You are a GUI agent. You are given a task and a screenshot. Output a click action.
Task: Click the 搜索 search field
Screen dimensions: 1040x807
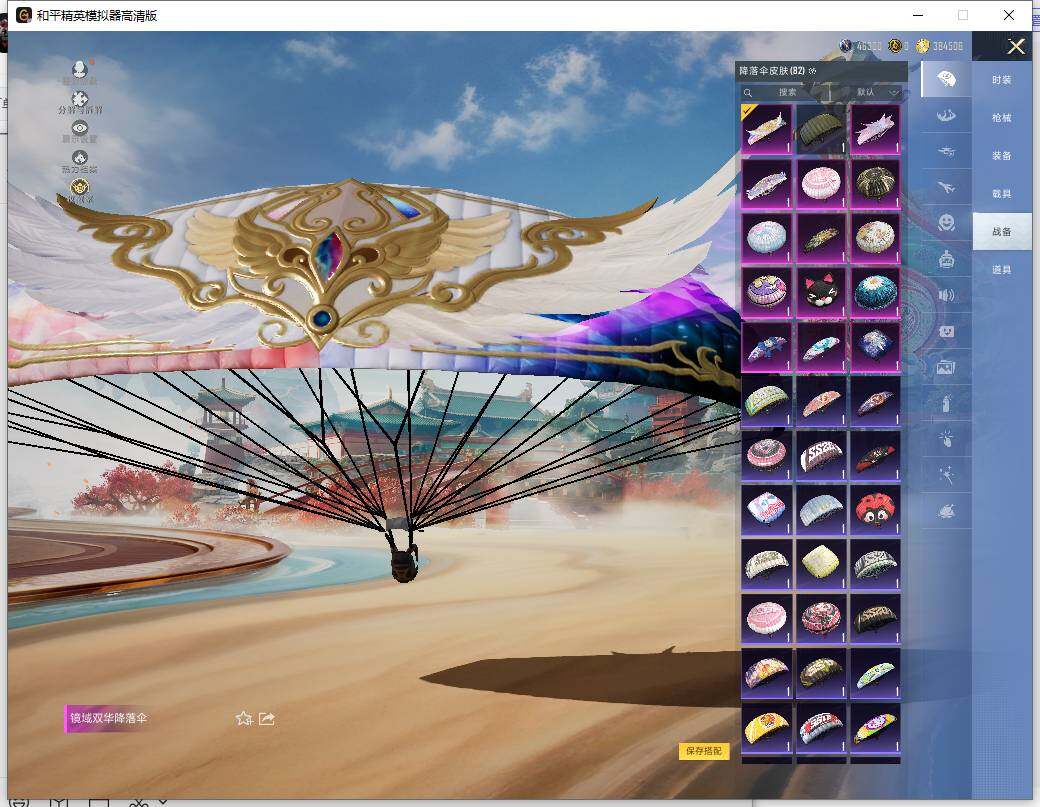[x=787, y=92]
